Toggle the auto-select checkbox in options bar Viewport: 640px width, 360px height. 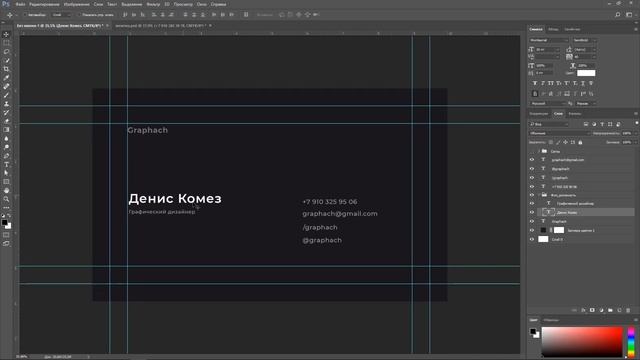pos(25,15)
